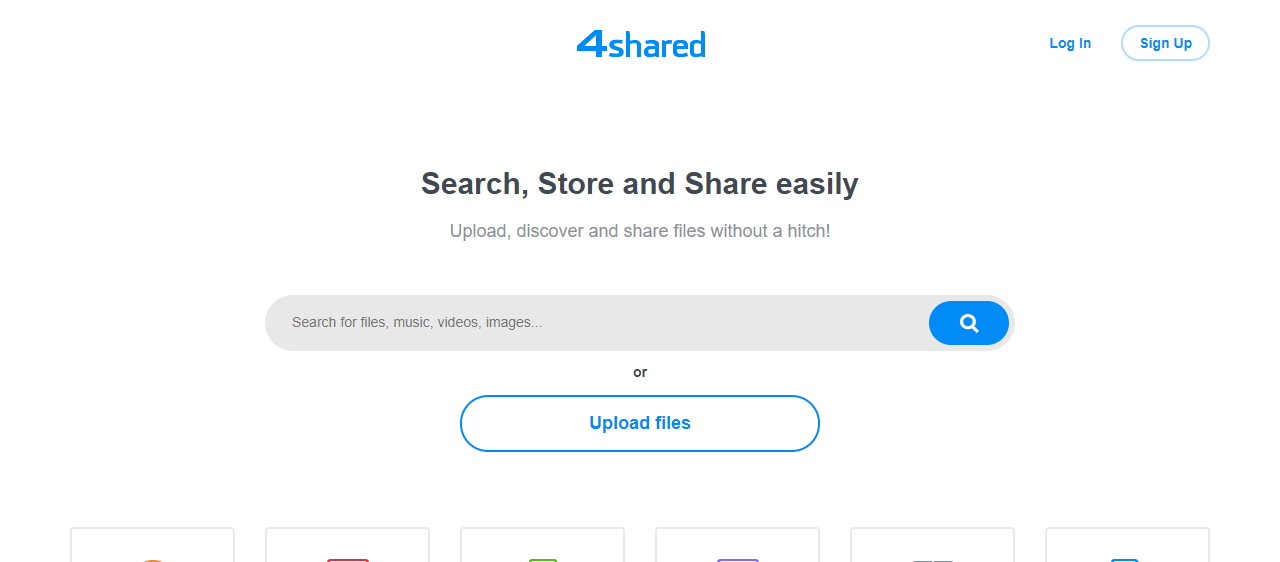Click the magnifying glass search icon
The width and height of the screenshot is (1280, 562).
(969, 323)
